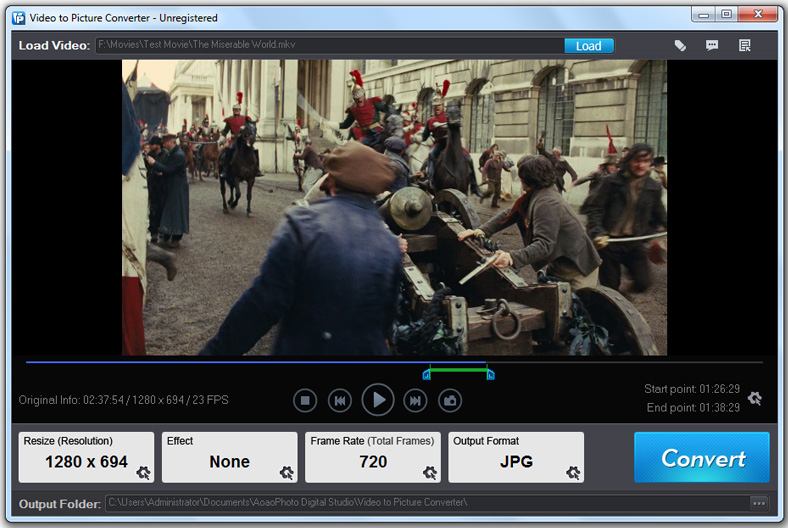Viewport: 788px width, 528px height.
Task: Skip to previous frame
Action: 340,400
